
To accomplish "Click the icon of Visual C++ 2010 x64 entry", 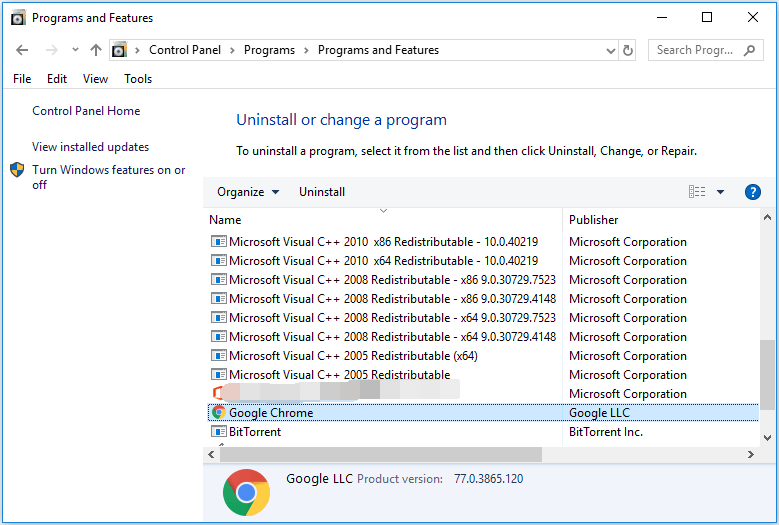I will 219,260.
